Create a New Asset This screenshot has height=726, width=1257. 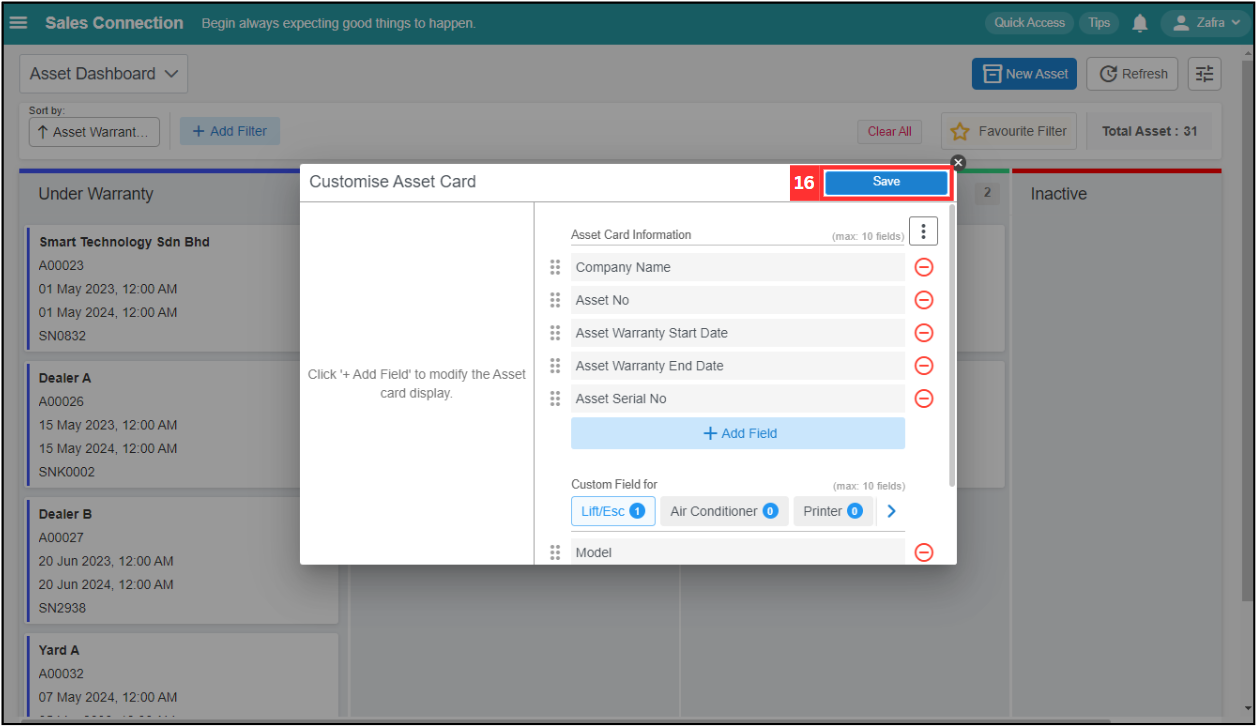click(x=1025, y=74)
